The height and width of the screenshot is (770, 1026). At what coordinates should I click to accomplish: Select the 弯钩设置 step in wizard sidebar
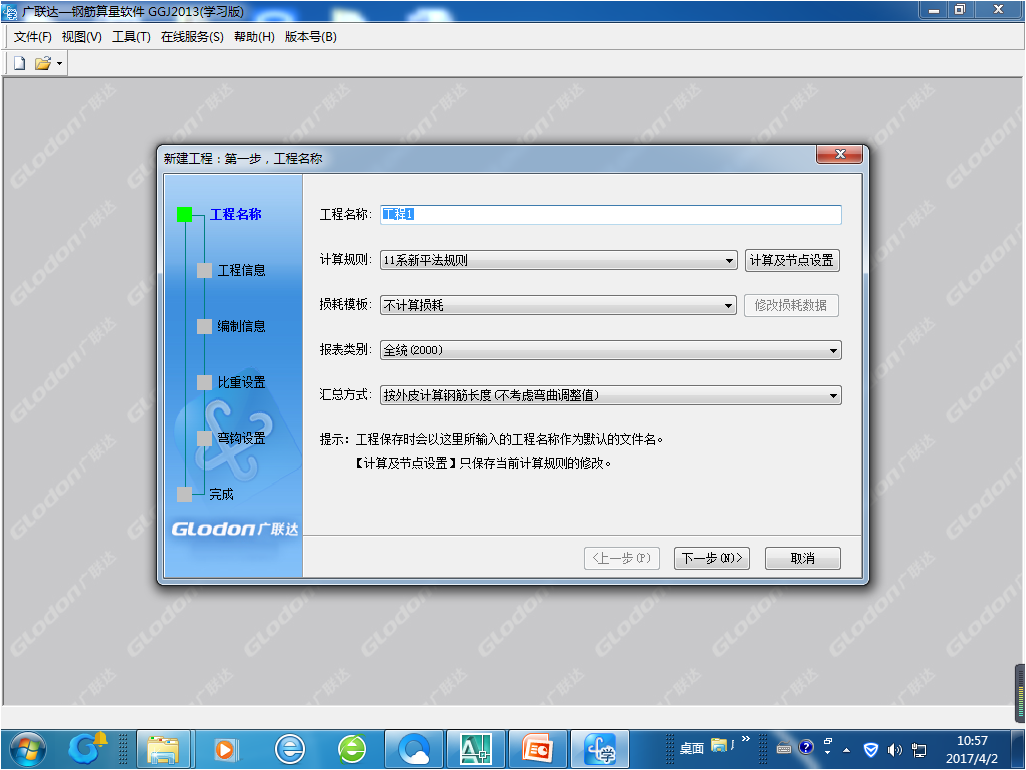click(241, 438)
